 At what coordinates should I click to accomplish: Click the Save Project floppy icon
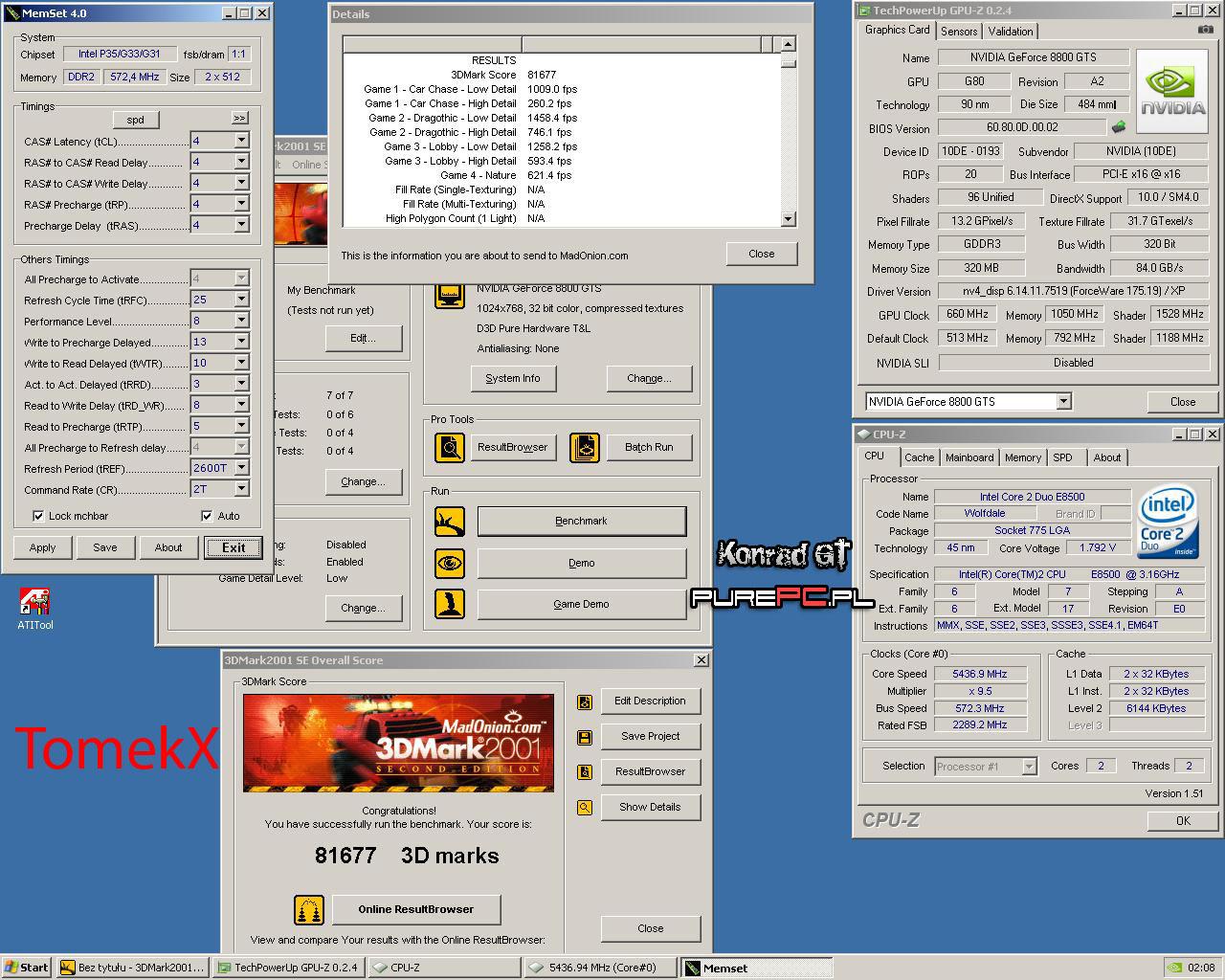(584, 737)
